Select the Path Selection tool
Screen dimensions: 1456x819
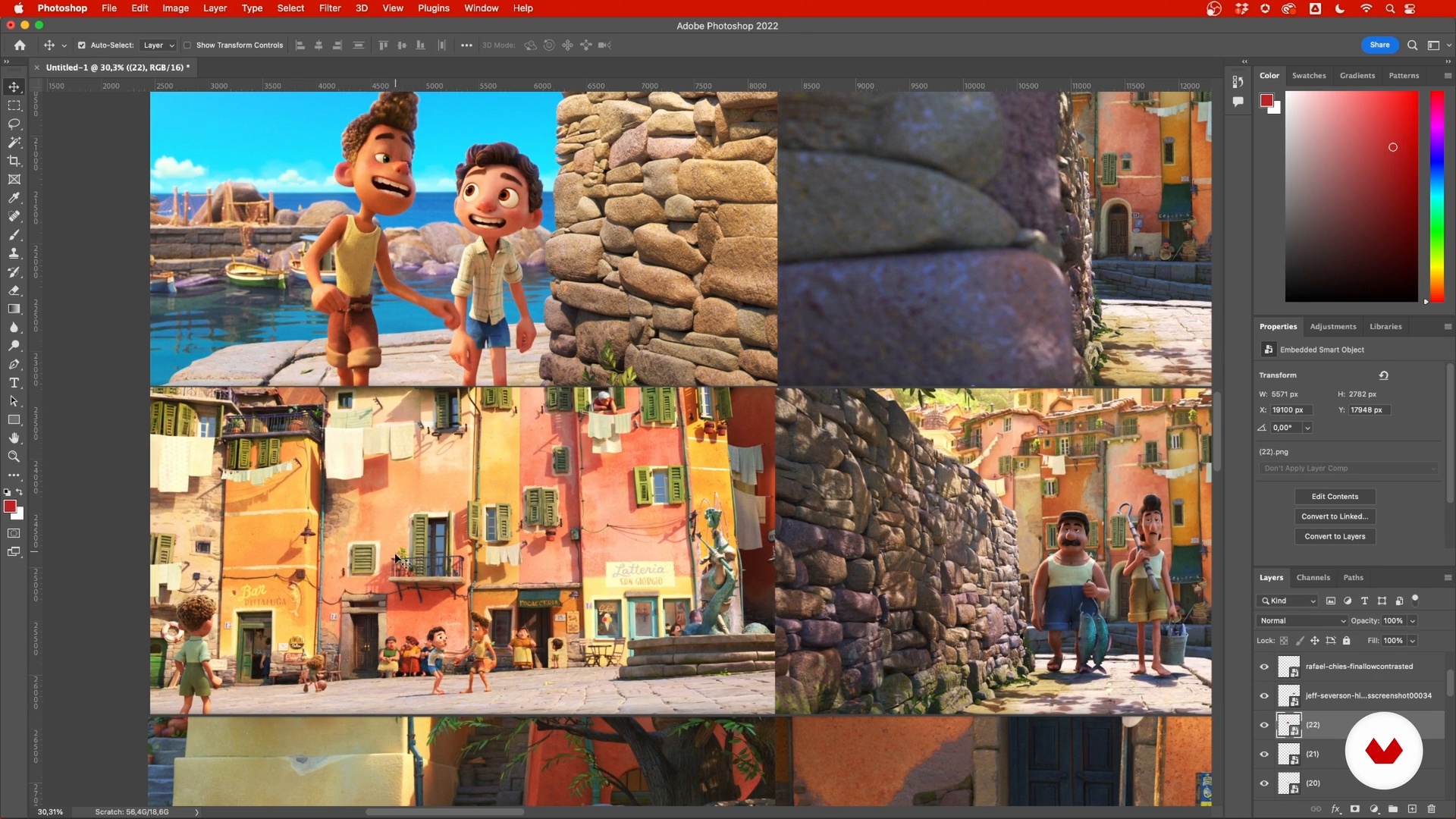[x=14, y=401]
